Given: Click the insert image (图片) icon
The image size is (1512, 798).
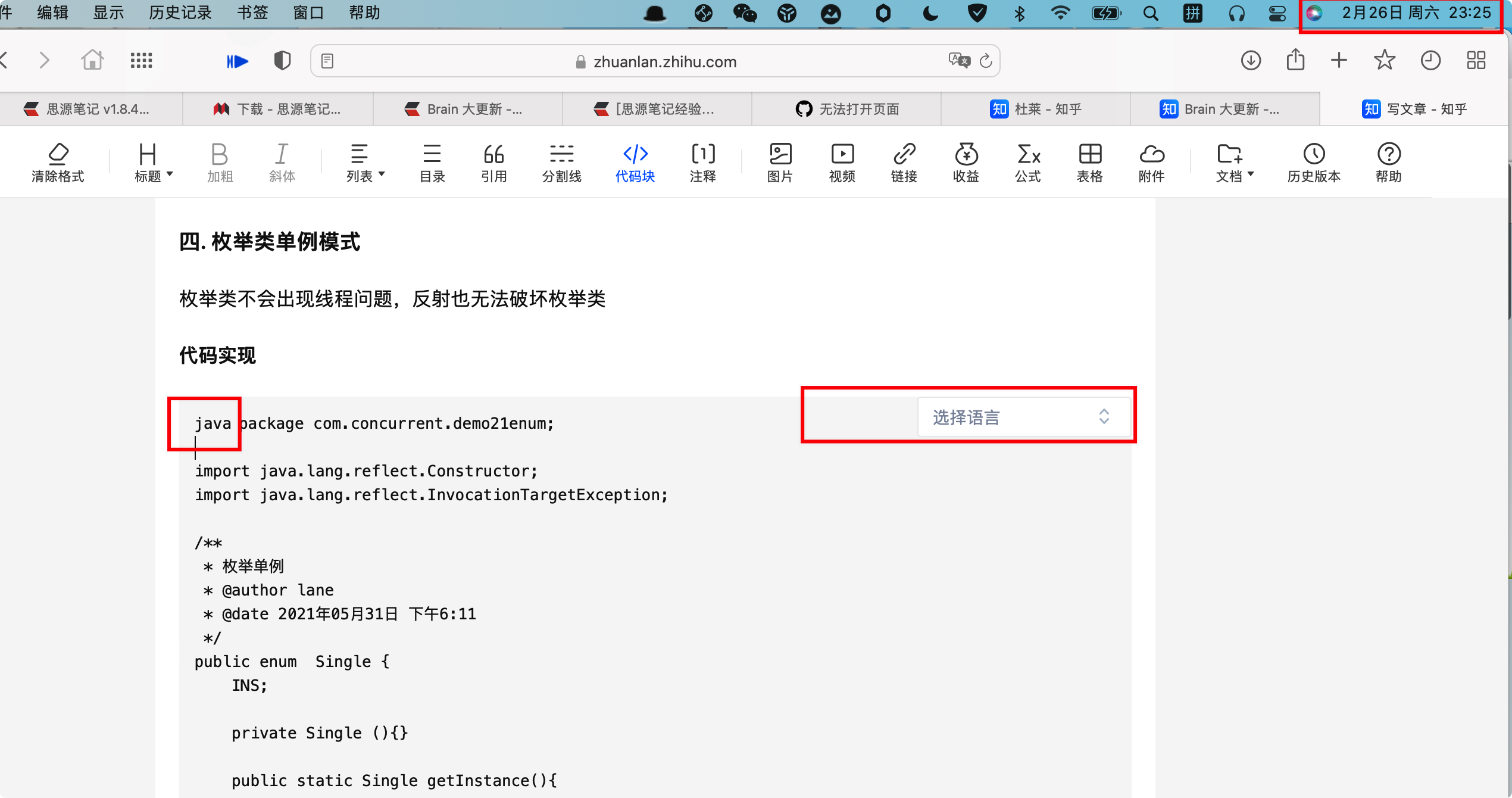Looking at the screenshot, I should click(x=780, y=162).
